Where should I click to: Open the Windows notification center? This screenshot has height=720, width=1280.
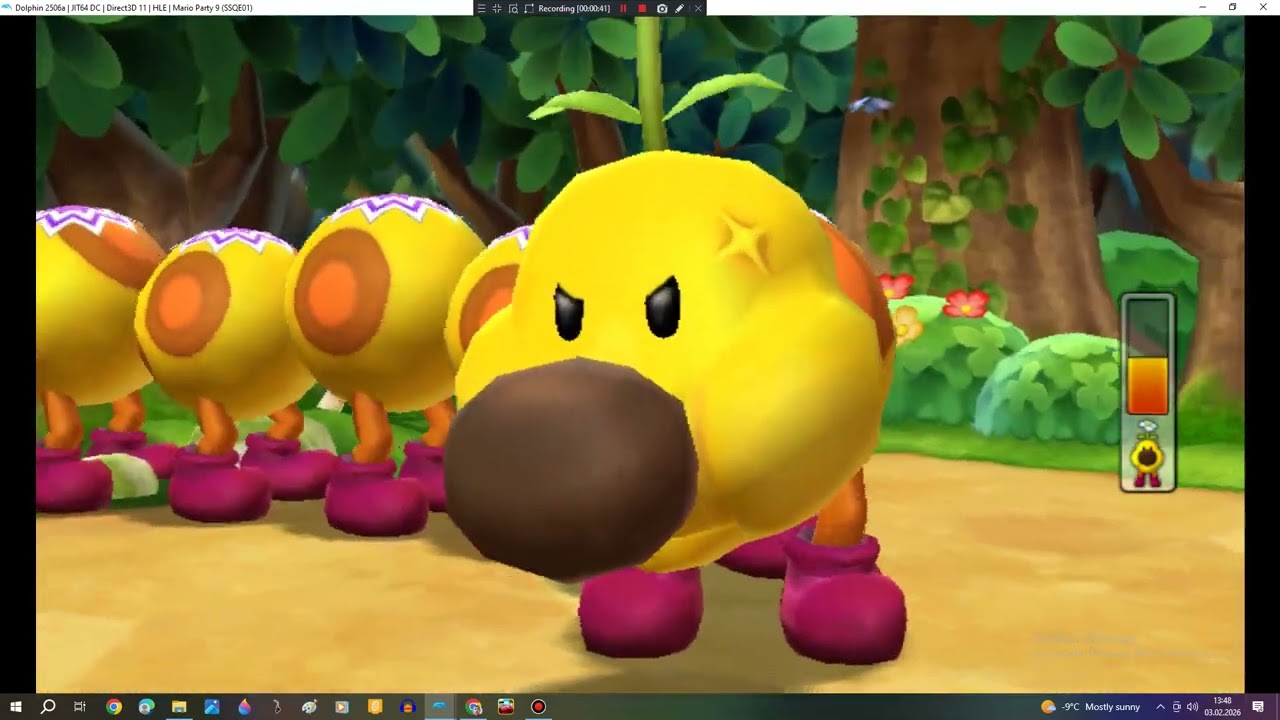[x=1258, y=707]
